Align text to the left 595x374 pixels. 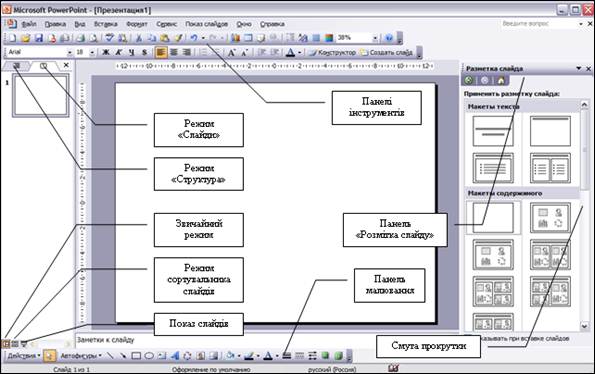coord(161,52)
